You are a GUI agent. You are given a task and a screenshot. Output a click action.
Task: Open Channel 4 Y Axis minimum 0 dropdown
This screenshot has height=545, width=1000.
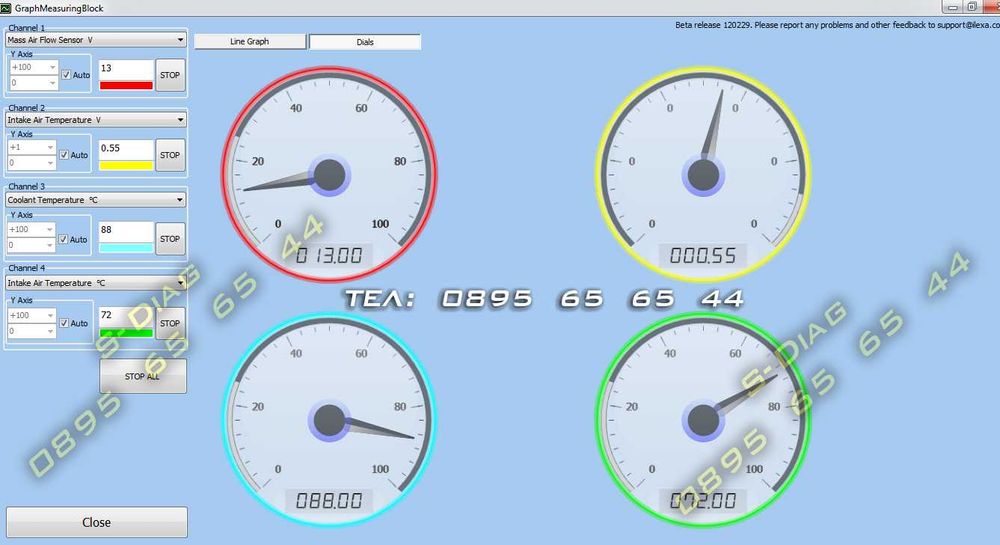coord(32,331)
